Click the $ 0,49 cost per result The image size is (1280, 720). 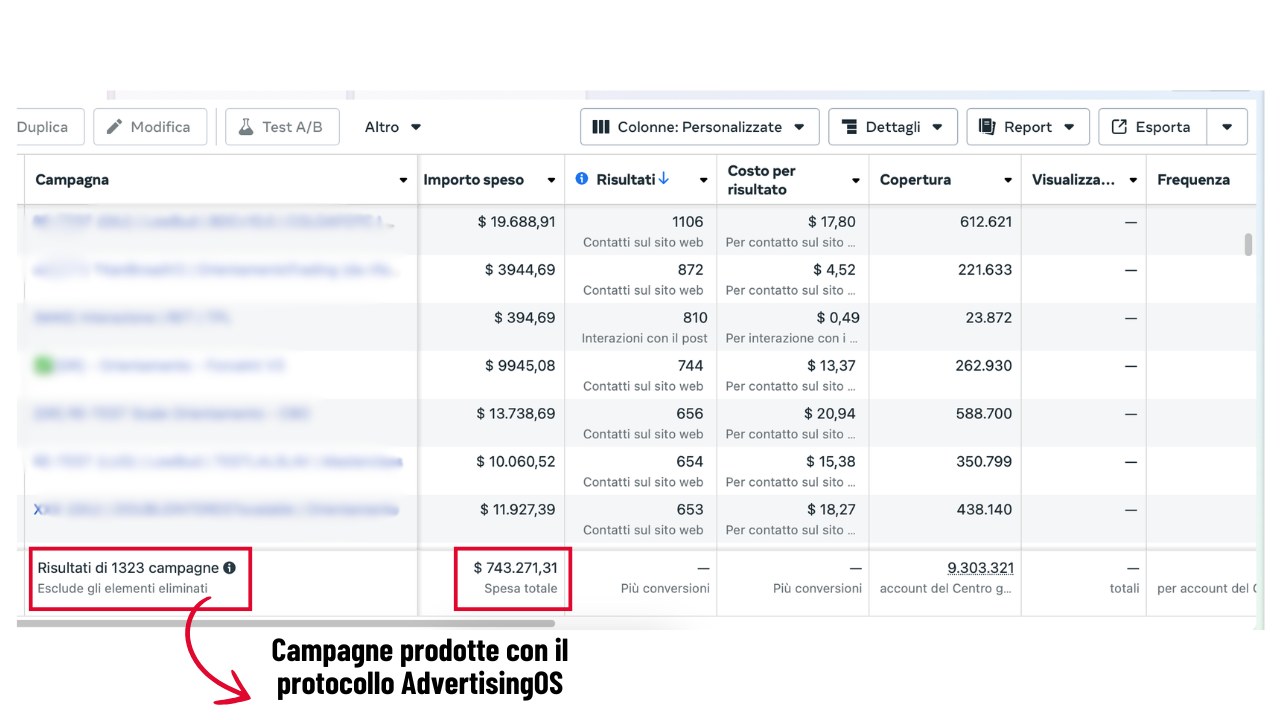coord(838,317)
